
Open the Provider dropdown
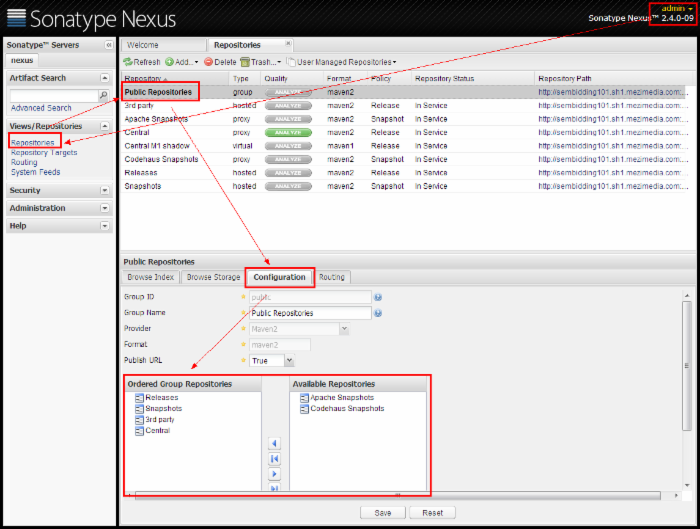pyautogui.click(x=344, y=329)
